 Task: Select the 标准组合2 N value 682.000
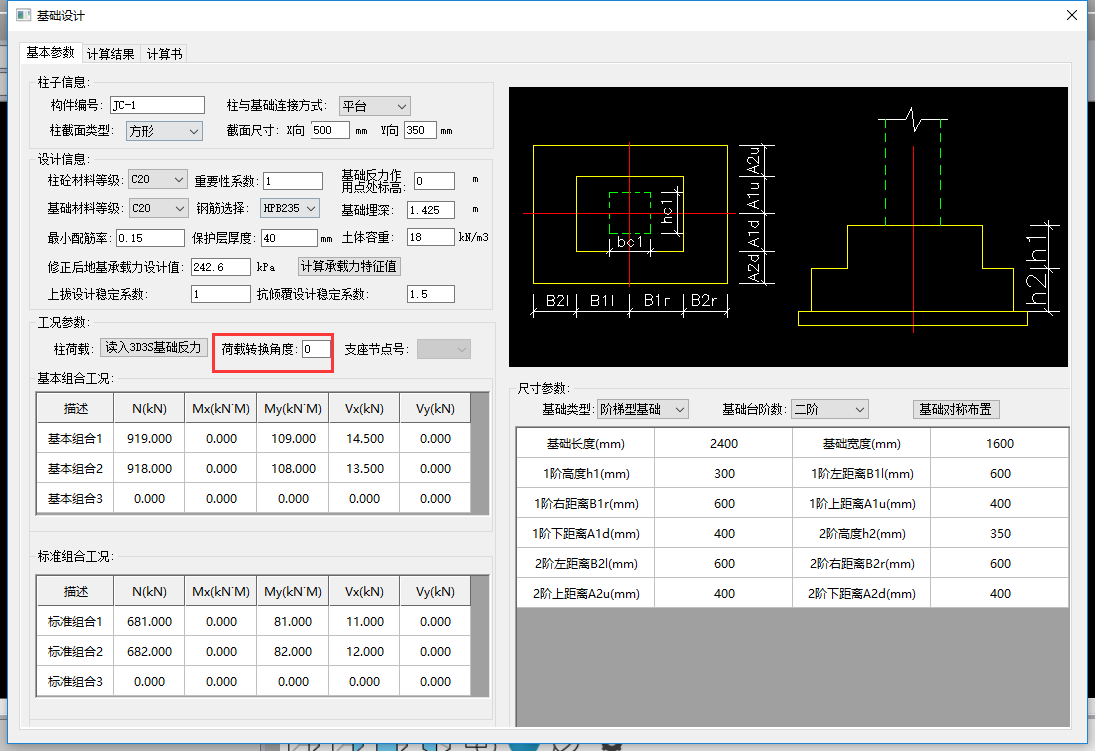pos(149,652)
